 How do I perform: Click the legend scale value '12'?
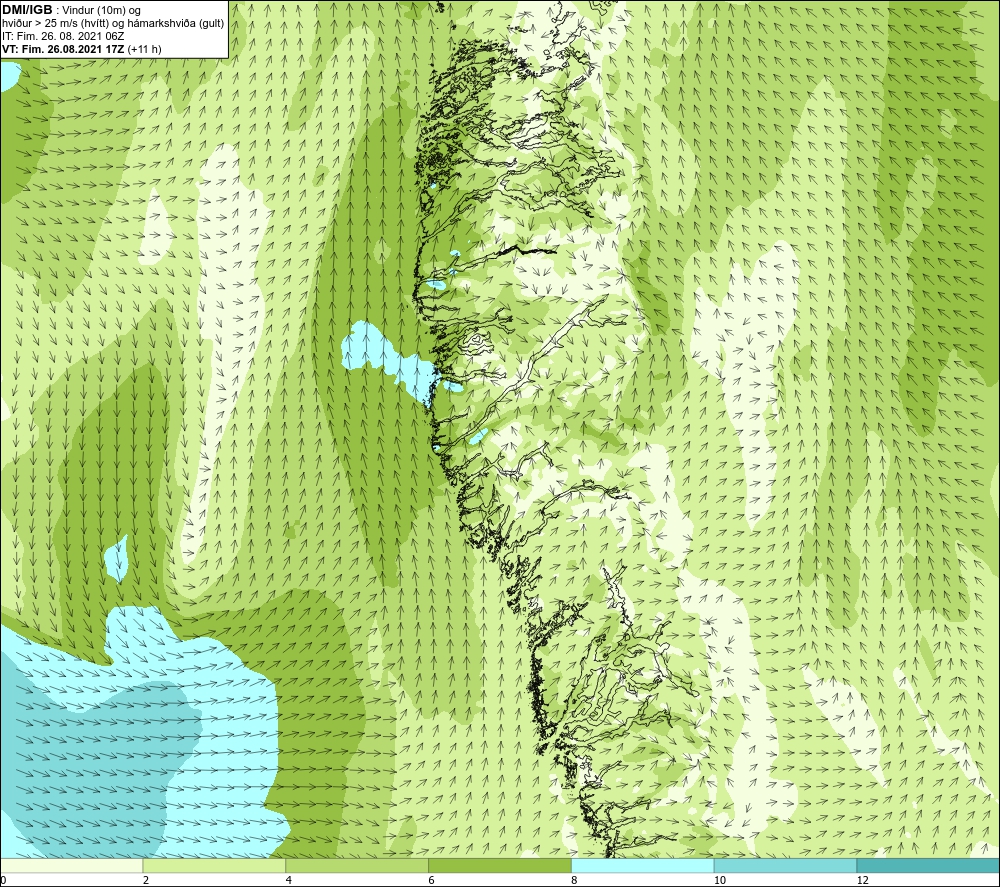863,880
